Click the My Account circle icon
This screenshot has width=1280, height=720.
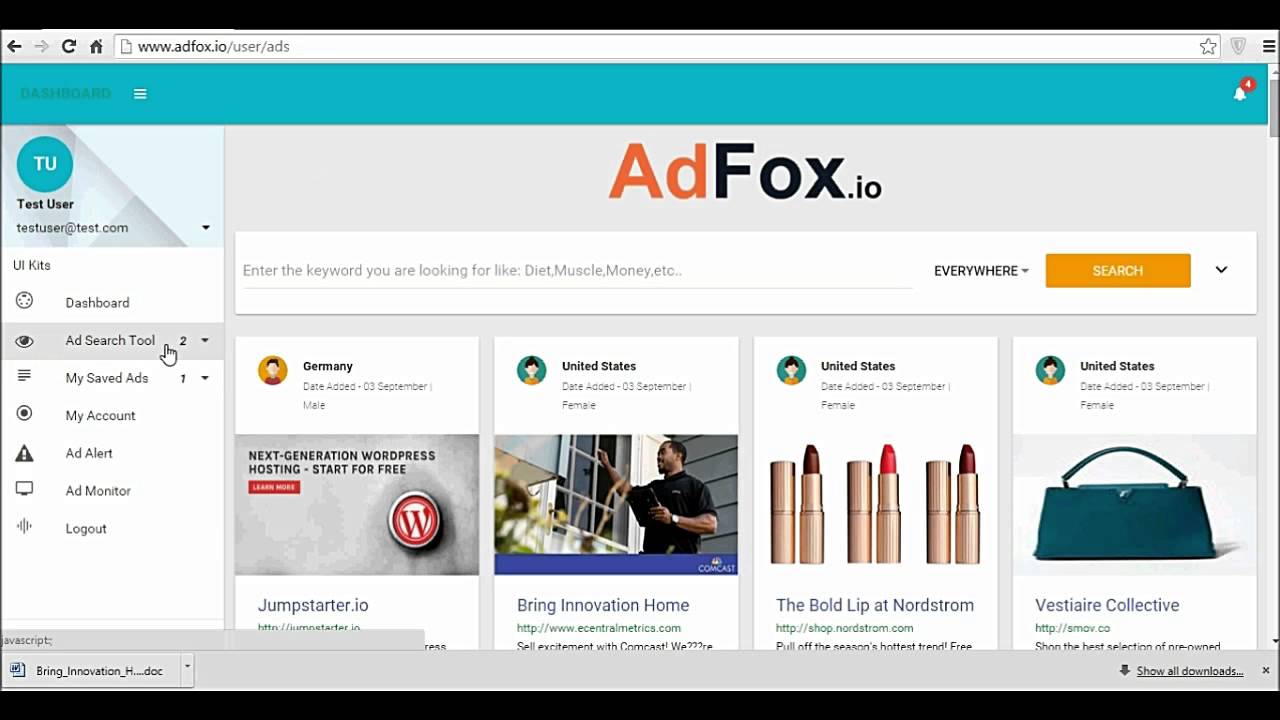tap(25, 414)
